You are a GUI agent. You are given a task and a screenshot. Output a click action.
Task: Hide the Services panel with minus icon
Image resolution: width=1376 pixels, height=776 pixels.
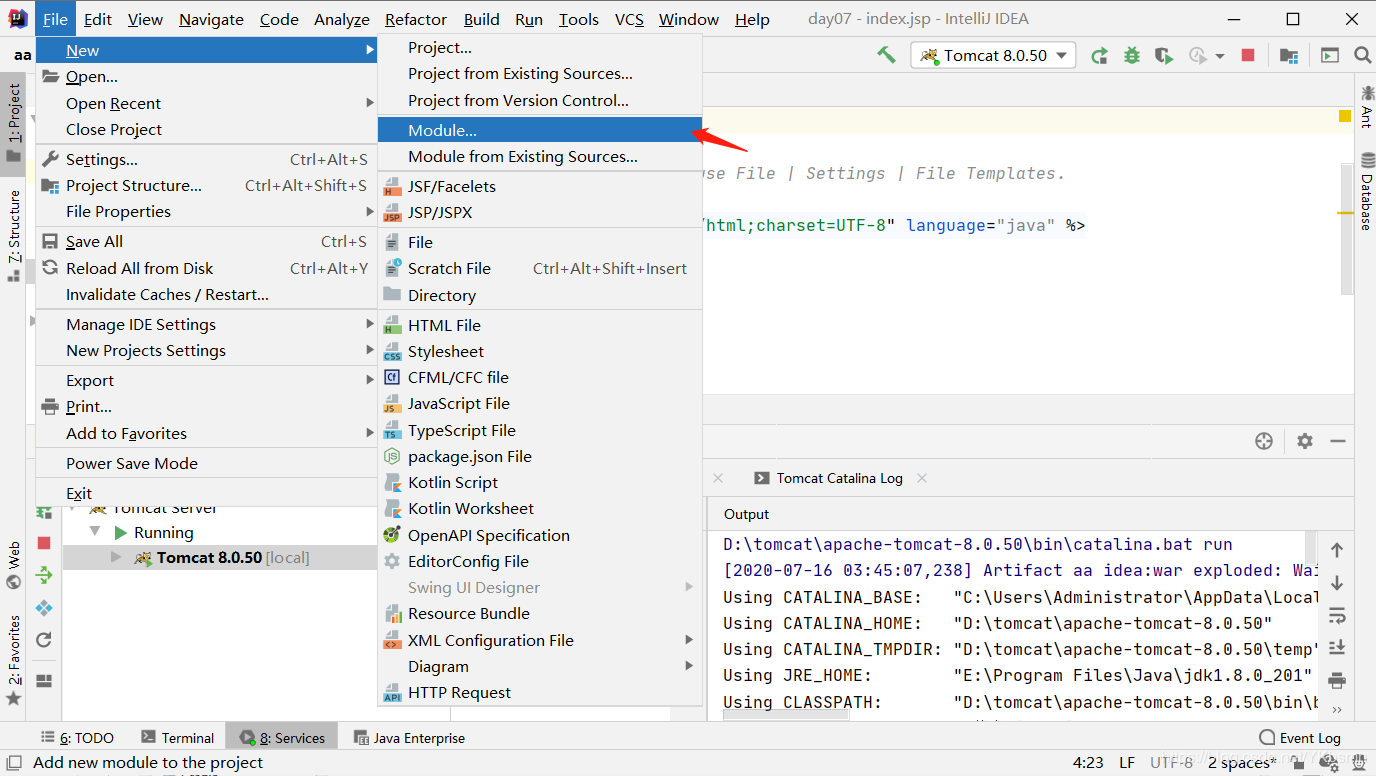pos(1338,441)
